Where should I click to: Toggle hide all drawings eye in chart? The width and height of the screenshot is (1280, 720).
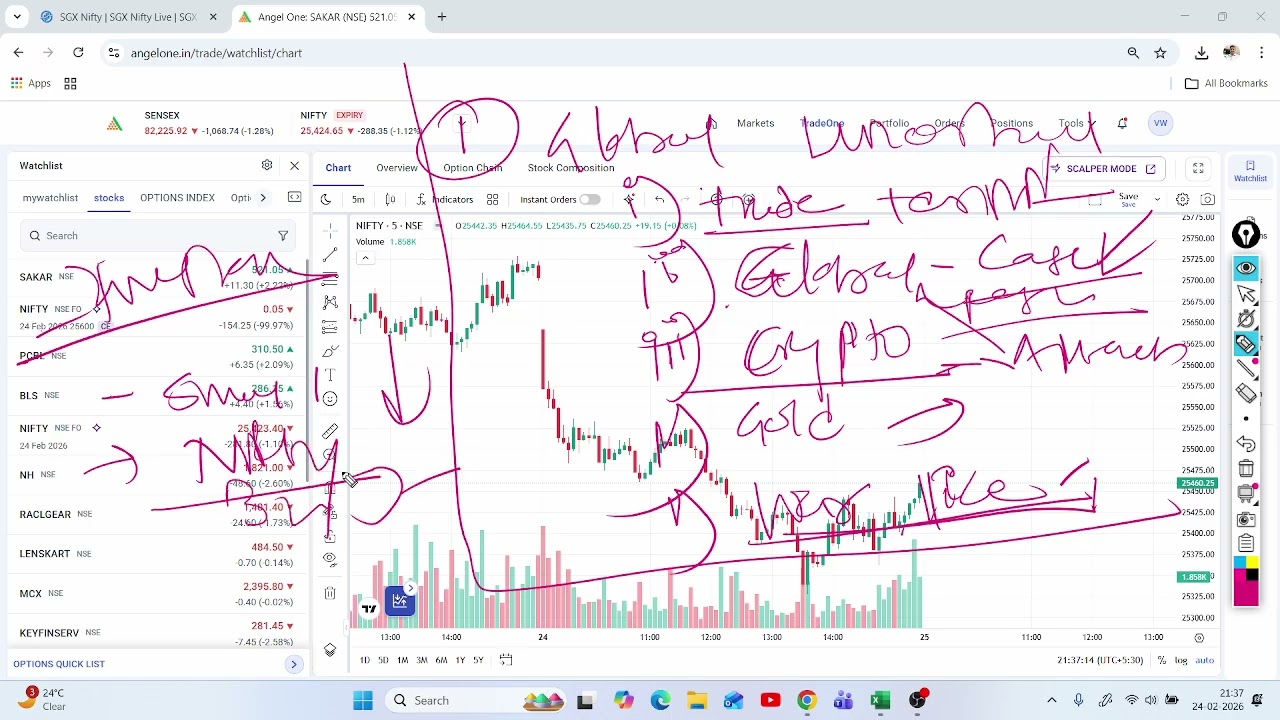pos(330,560)
